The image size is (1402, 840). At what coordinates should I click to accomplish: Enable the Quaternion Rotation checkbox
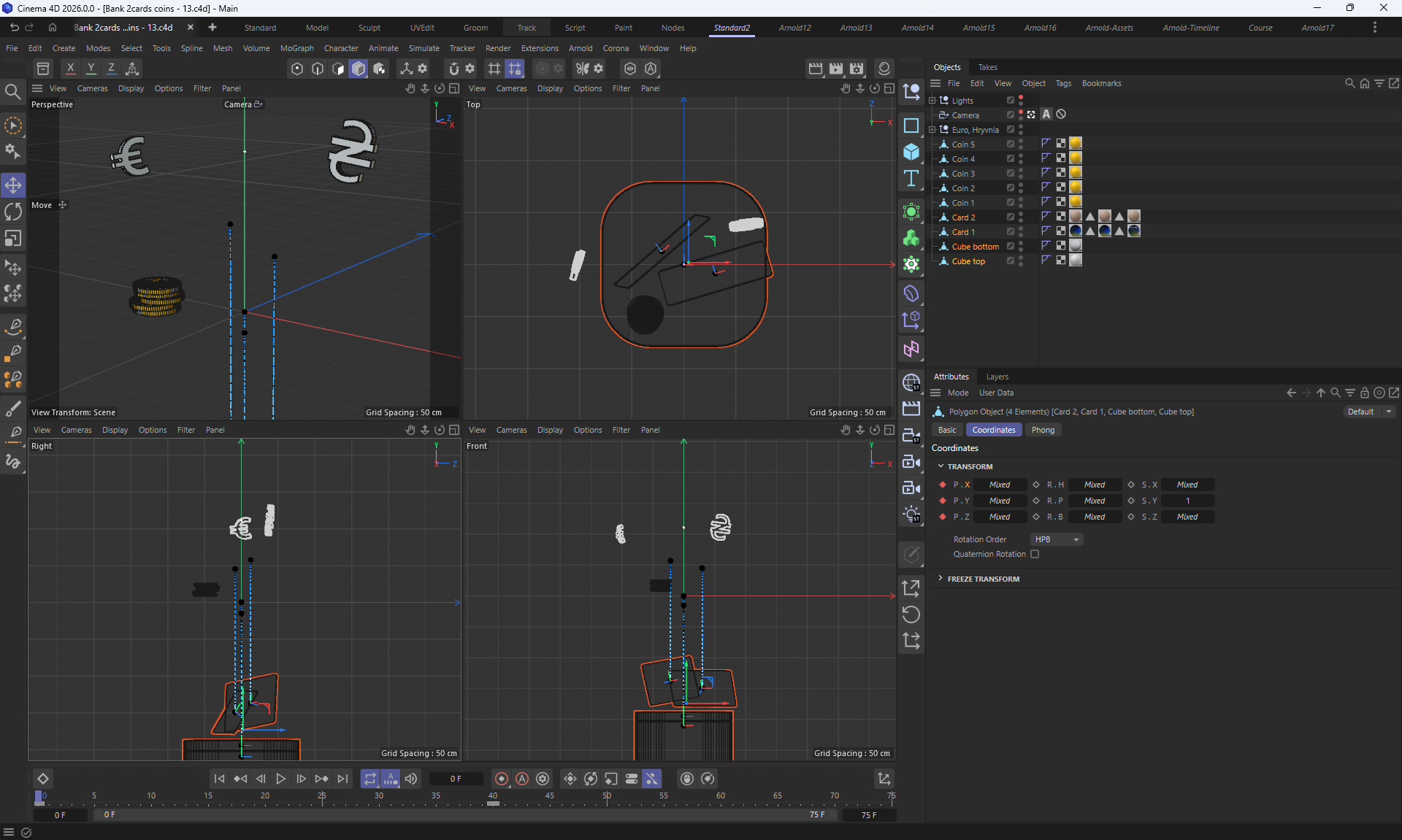1035,554
